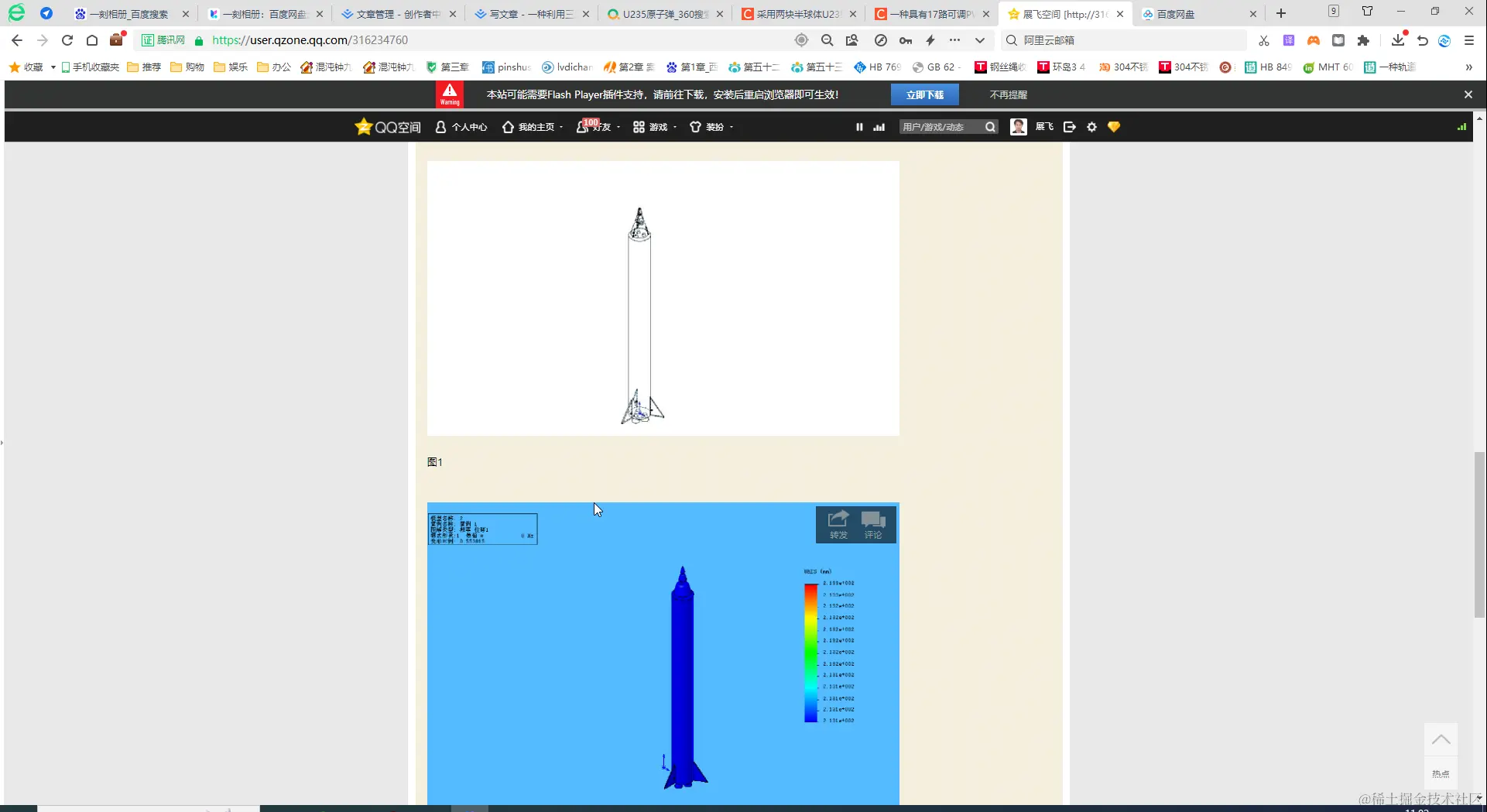The image size is (1487, 812).
Task: Open the 娱乐 bookmark folder
Action: click(x=231, y=67)
